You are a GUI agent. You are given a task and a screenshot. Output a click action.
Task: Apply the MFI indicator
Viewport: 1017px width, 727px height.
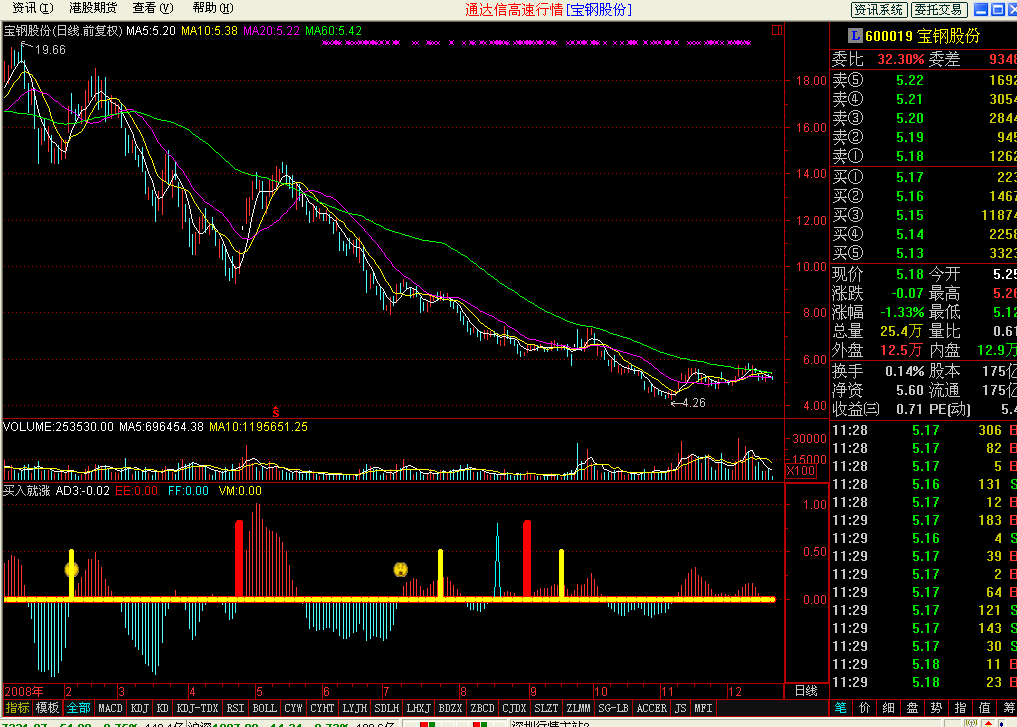pos(703,708)
